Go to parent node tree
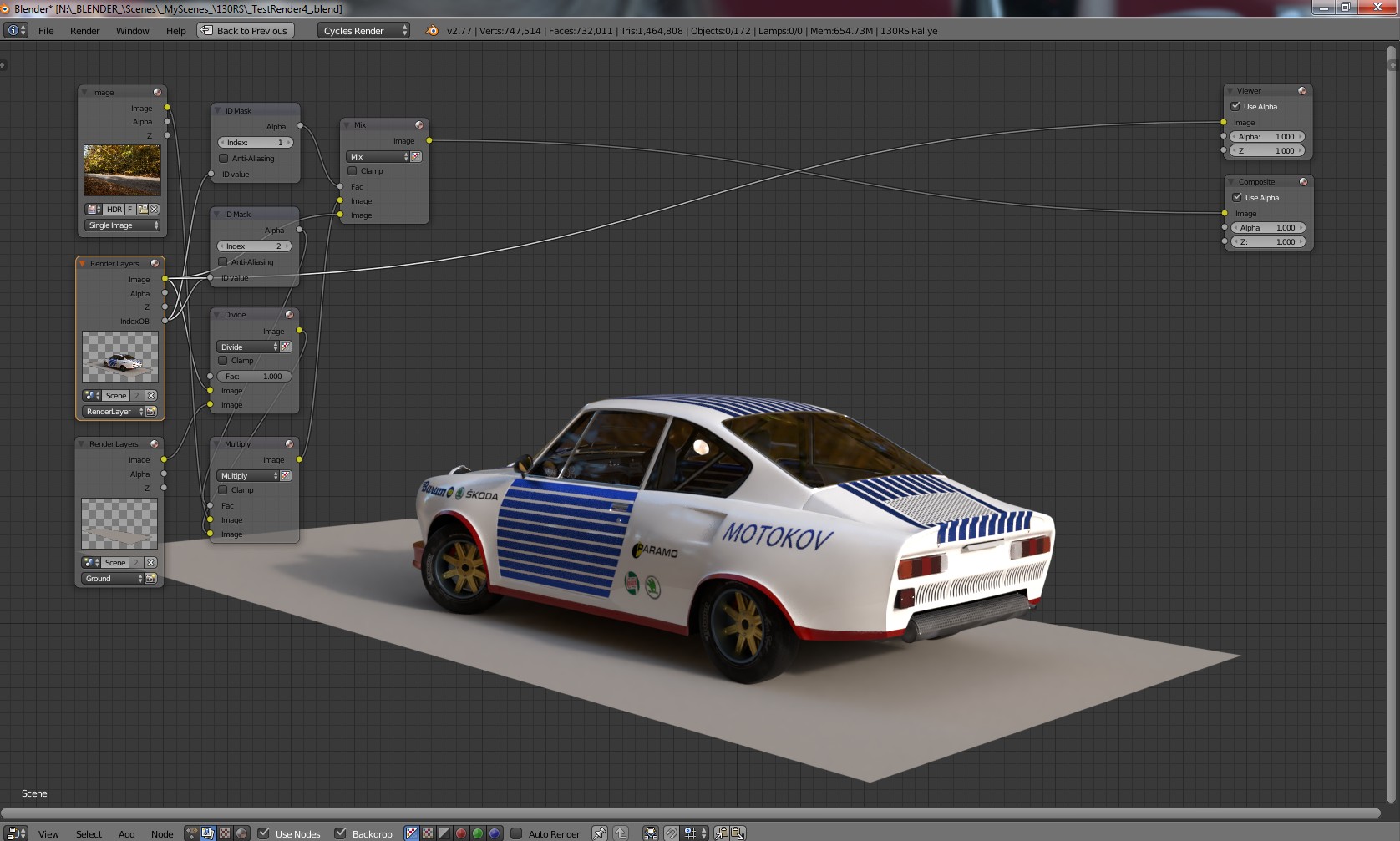The width and height of the screenshot is (1400, 841). (621, 833)
